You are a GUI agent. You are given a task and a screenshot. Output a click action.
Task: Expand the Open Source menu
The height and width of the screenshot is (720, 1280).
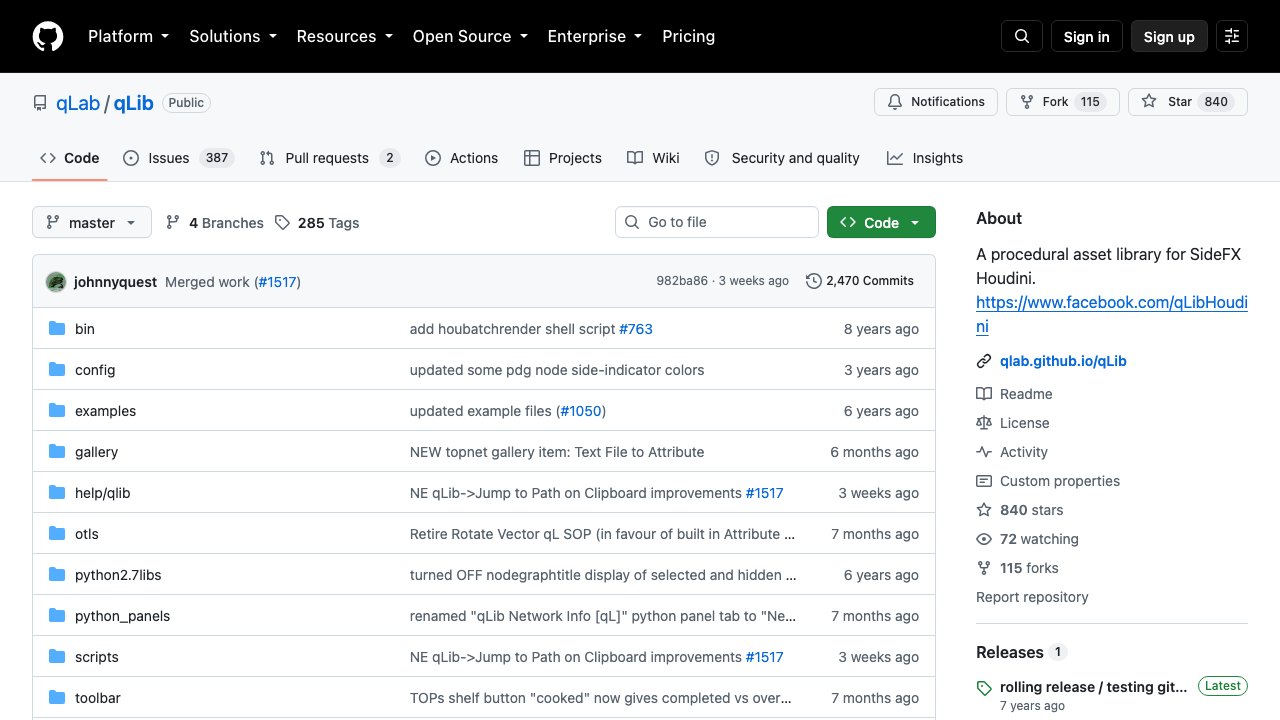point(470,36)
